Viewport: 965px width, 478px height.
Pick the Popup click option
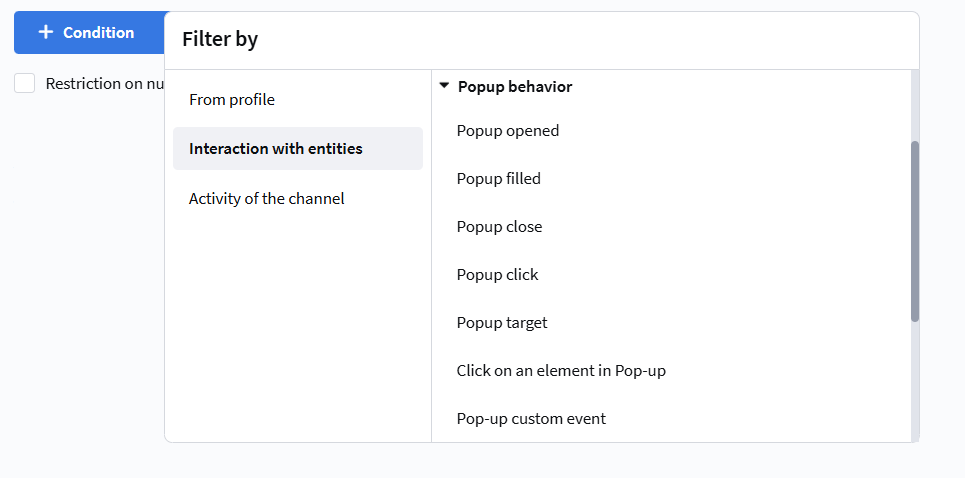click(497, 275)
